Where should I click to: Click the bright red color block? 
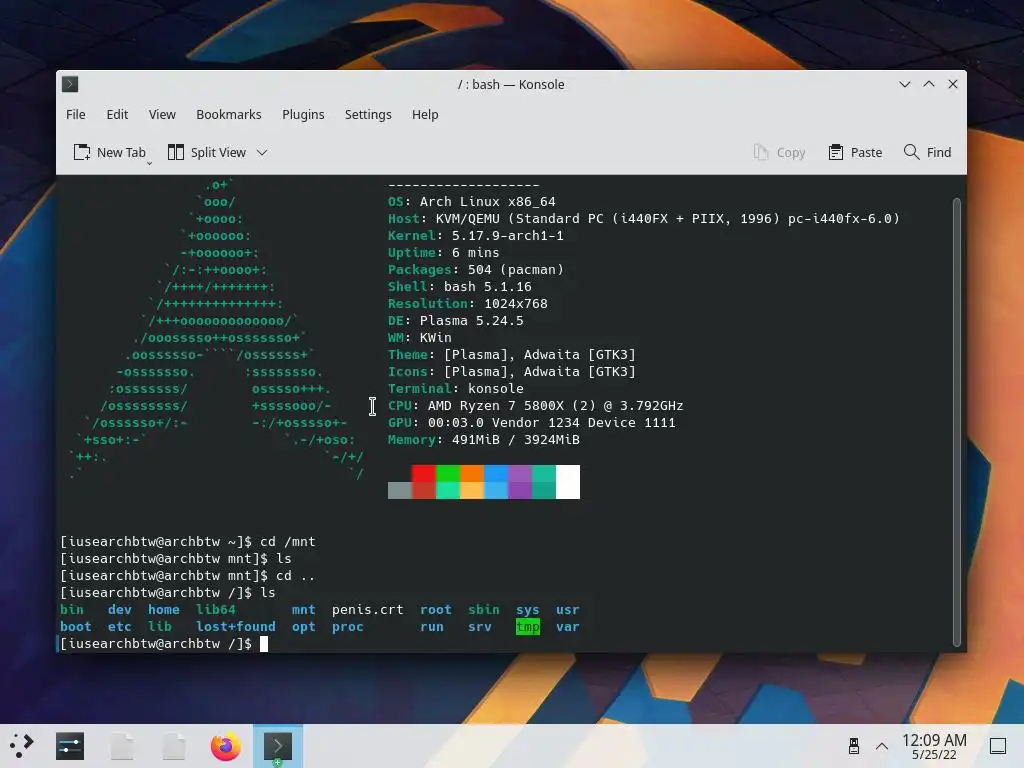[424, 473]
